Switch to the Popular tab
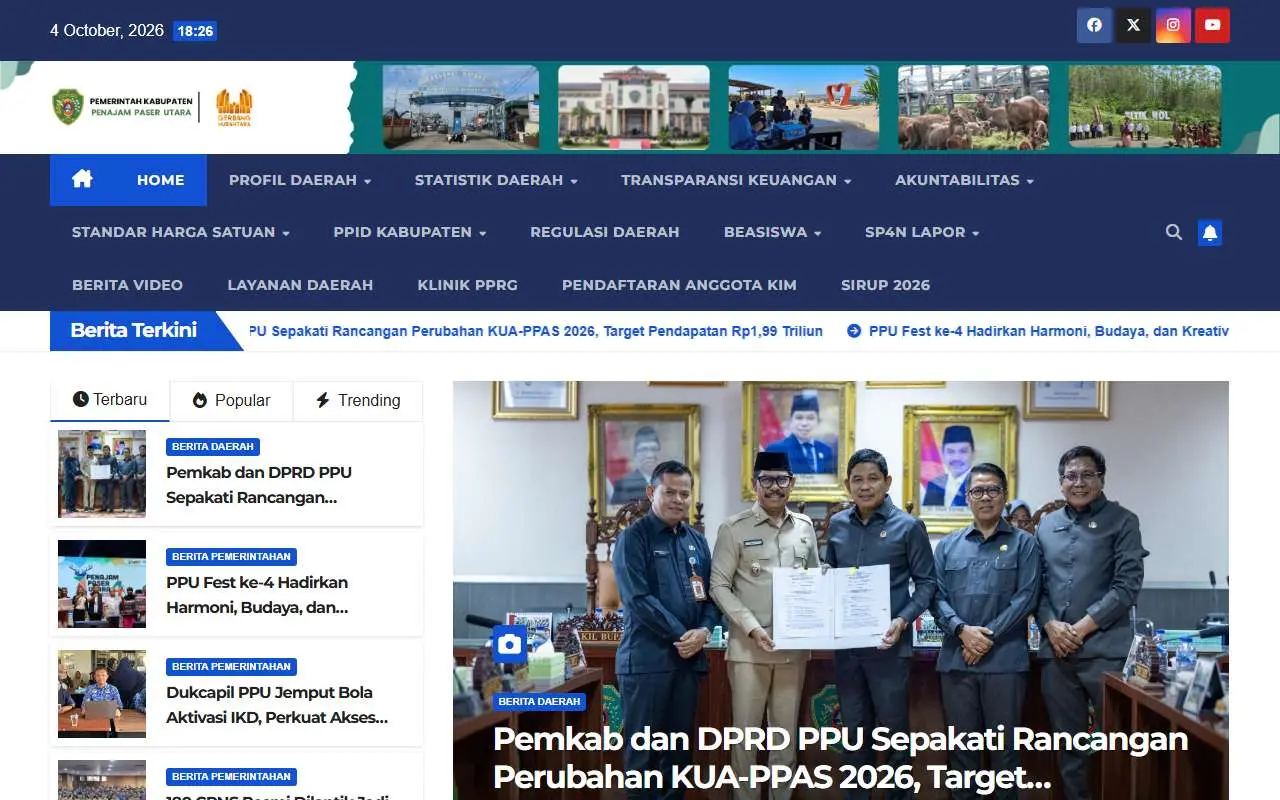The height and width of the screenshot is (800, 1280). [x=231, y=400]
